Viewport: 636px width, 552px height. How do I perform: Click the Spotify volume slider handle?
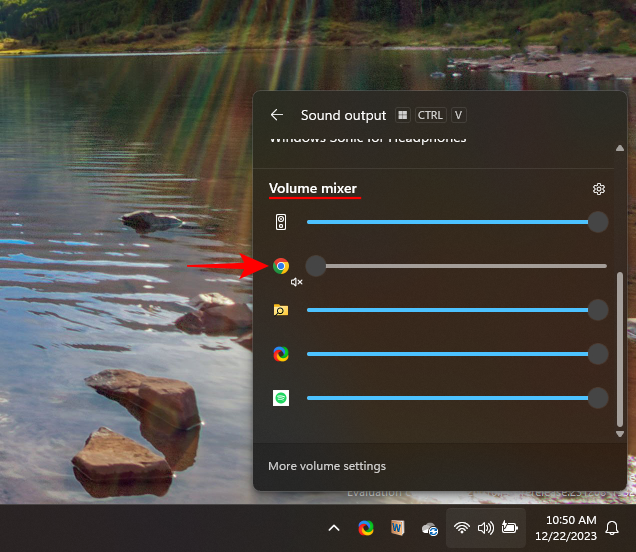[x=598, y=398]
